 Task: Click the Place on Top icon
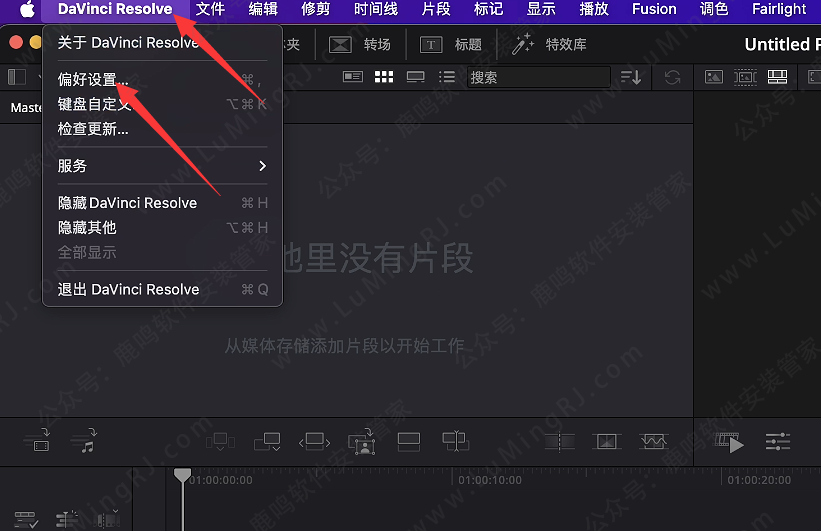pyautogui.click(x=408, y=442)
